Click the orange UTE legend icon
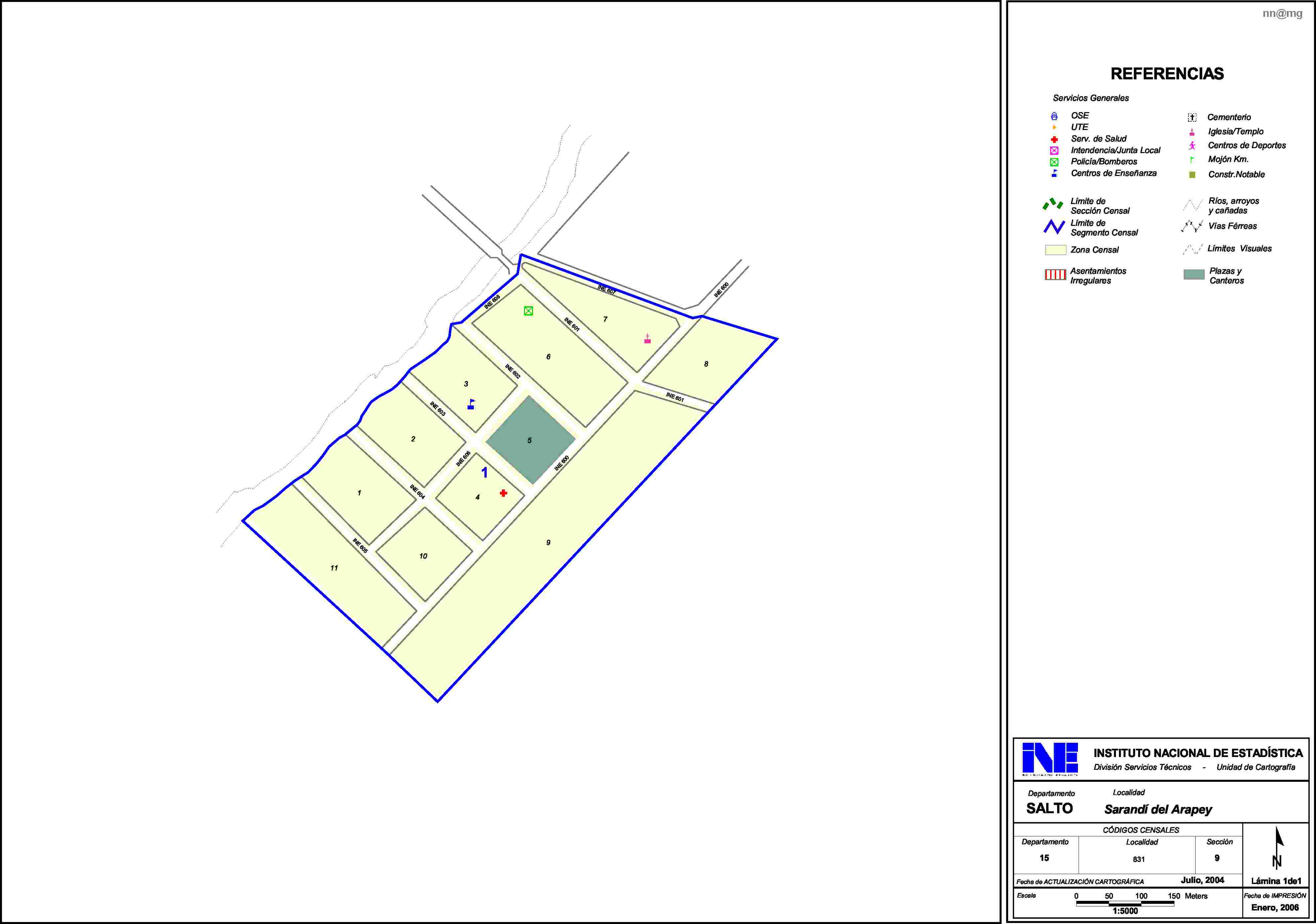The image size is (1316, 924). (1054, 127)
